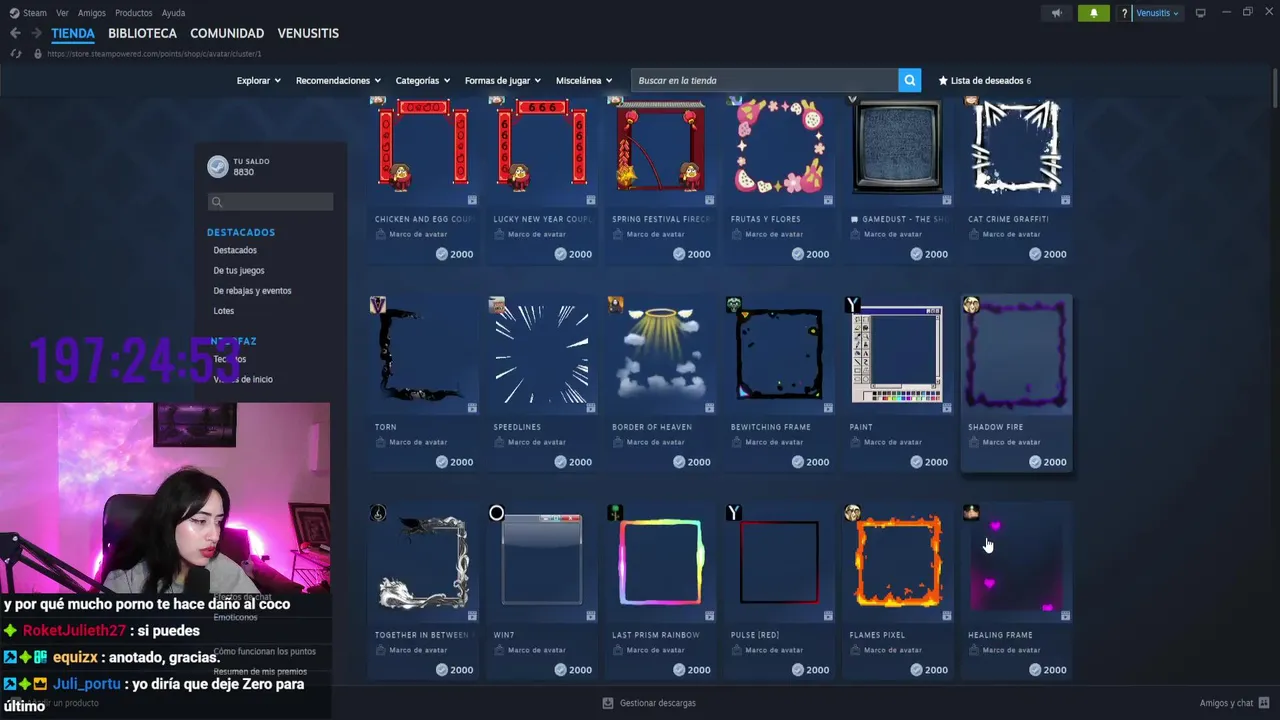Open the Ver menu

pyautogui.click(x=62, y=13)
